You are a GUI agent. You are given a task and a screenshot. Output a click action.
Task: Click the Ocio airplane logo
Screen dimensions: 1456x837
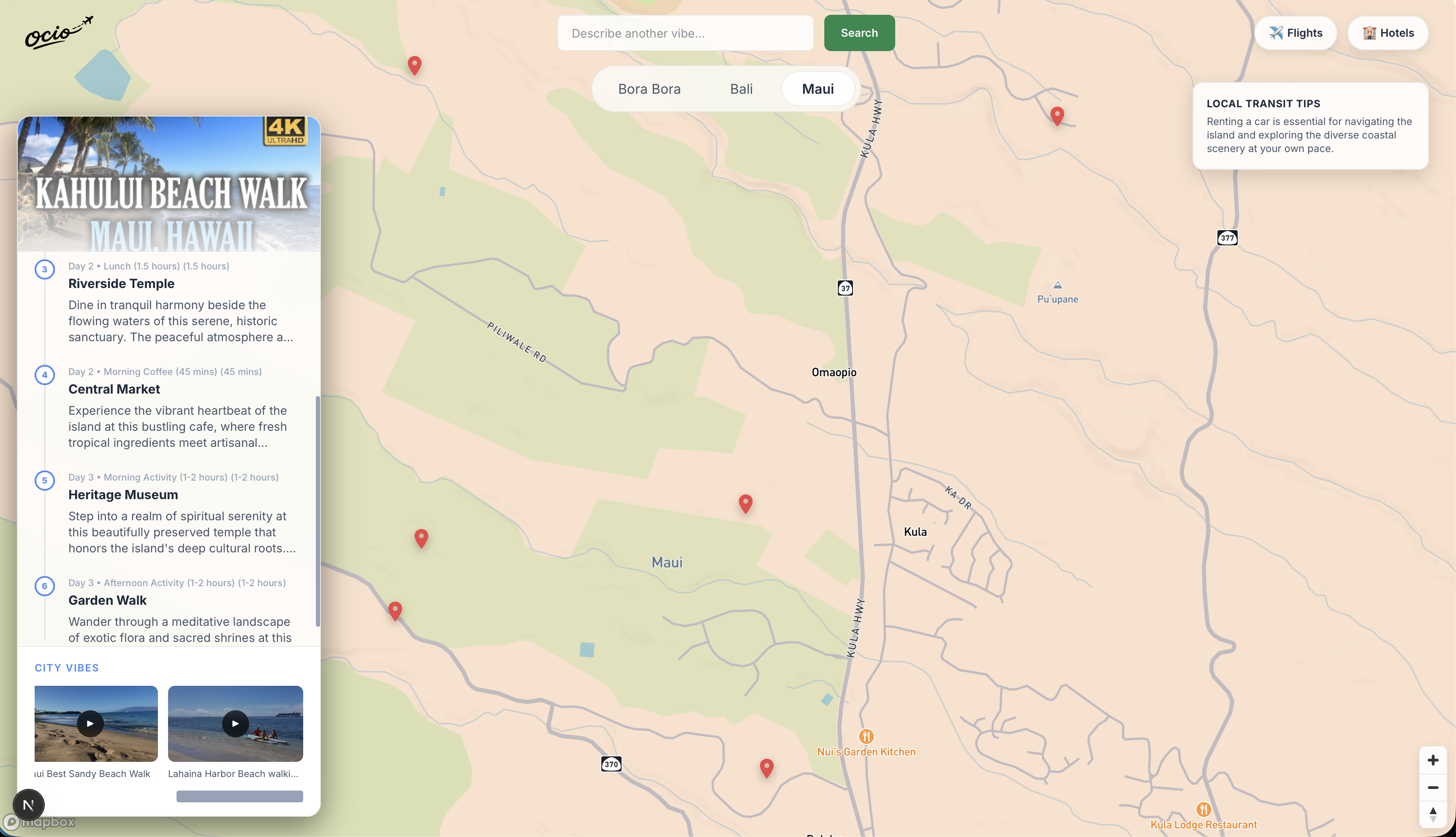pyautogui.click(x=58, y=33)
